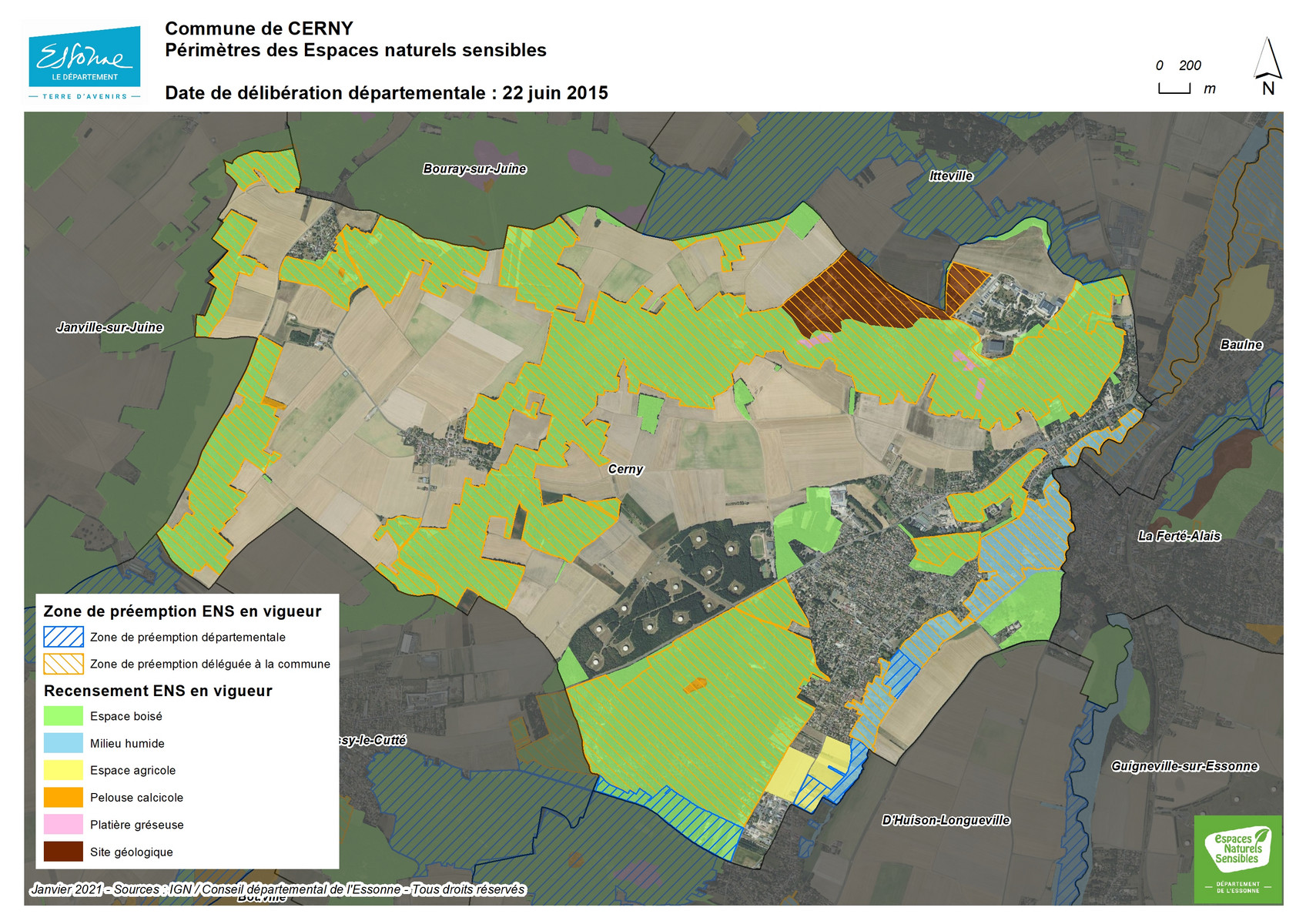
Task: Click the light blue Milieu humide swatch
Action: pos(63,743)
